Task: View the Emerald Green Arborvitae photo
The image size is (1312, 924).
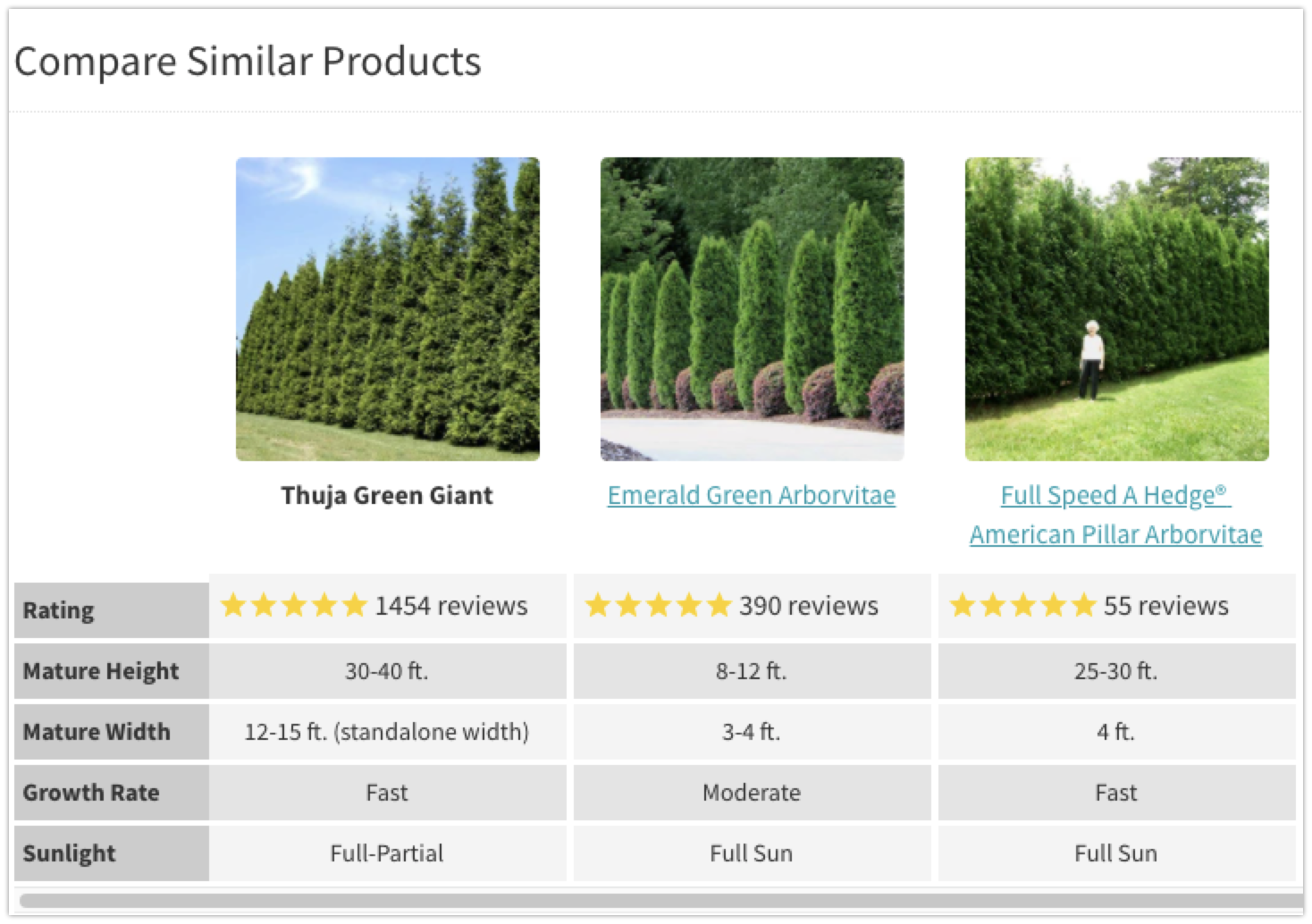Action: point(752,308)
